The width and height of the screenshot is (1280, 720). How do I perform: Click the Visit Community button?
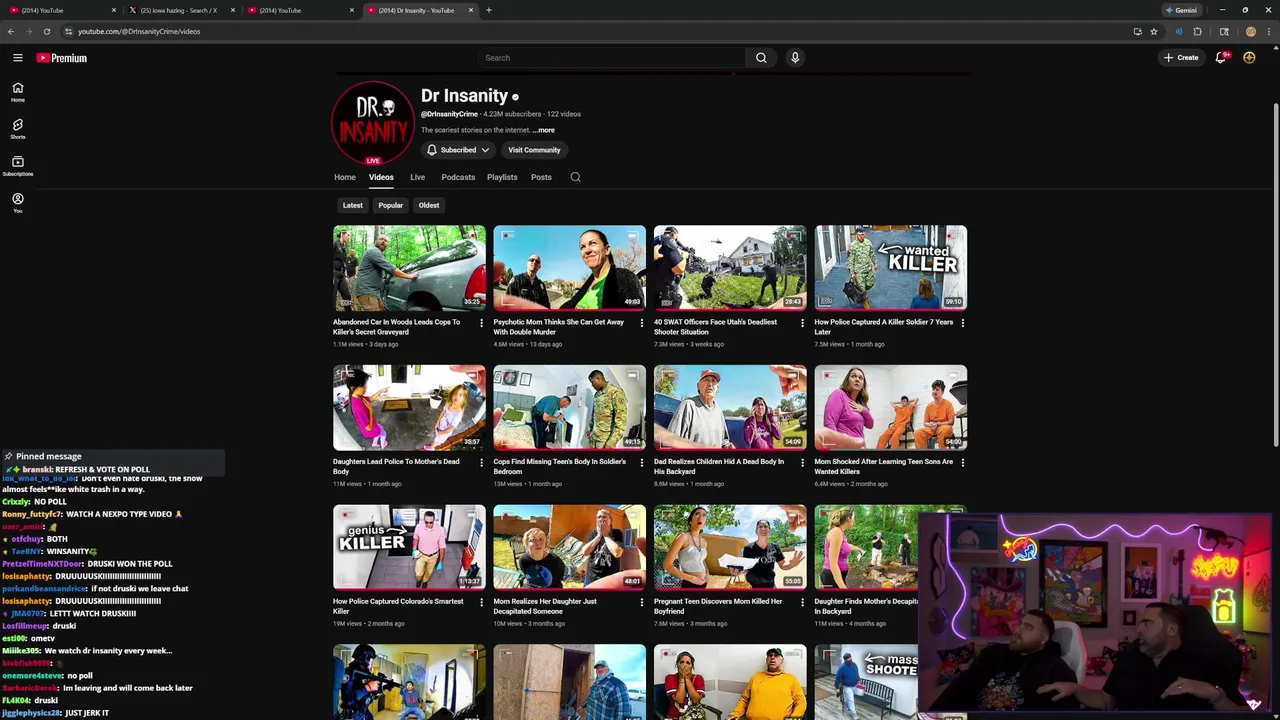(x=534, y=150)
